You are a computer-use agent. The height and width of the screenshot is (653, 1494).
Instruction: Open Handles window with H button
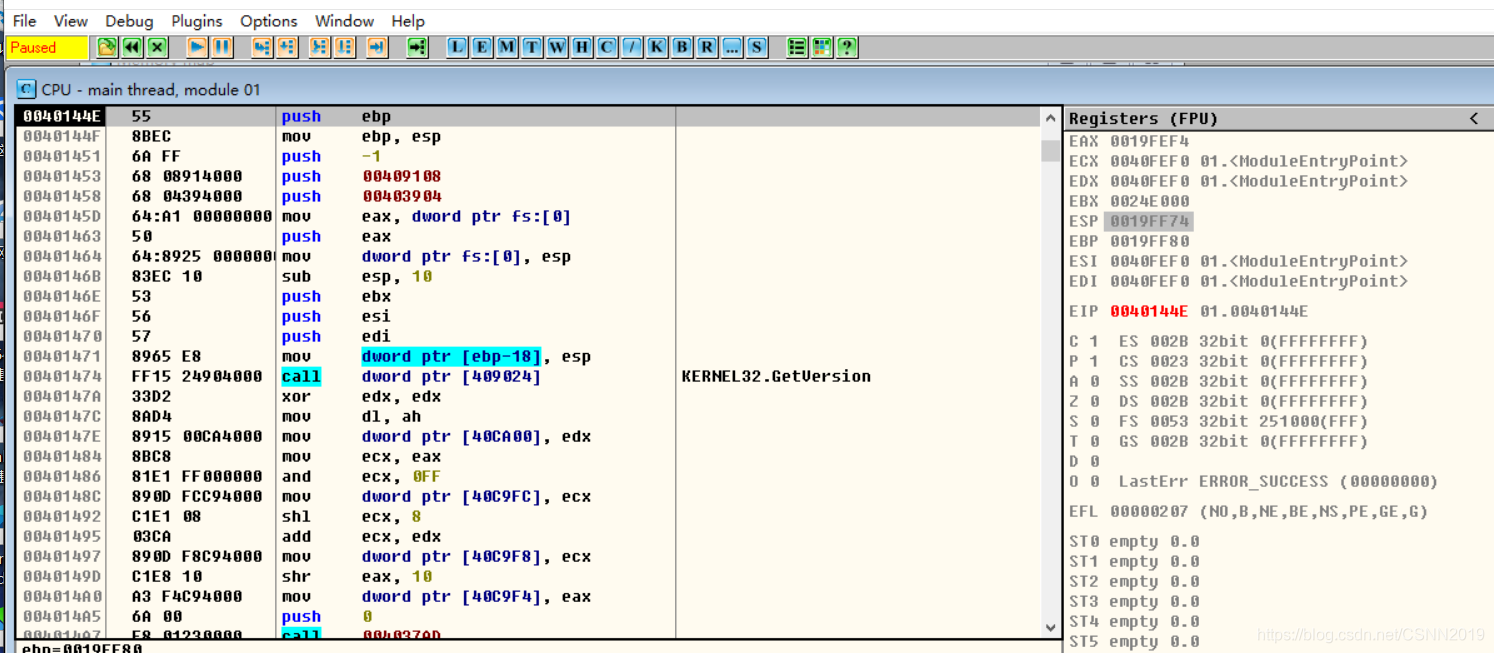tap(583, 47)
